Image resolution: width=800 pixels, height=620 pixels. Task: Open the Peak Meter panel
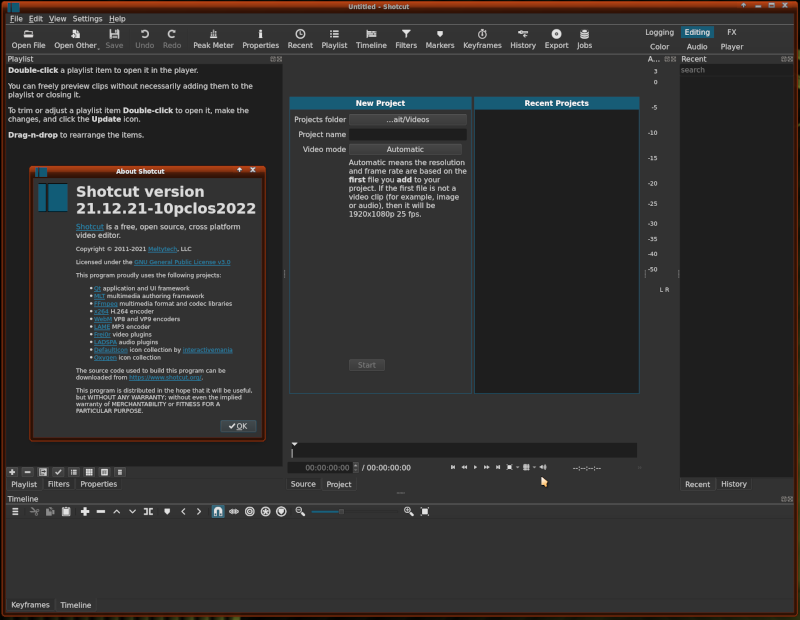point(214,38)
